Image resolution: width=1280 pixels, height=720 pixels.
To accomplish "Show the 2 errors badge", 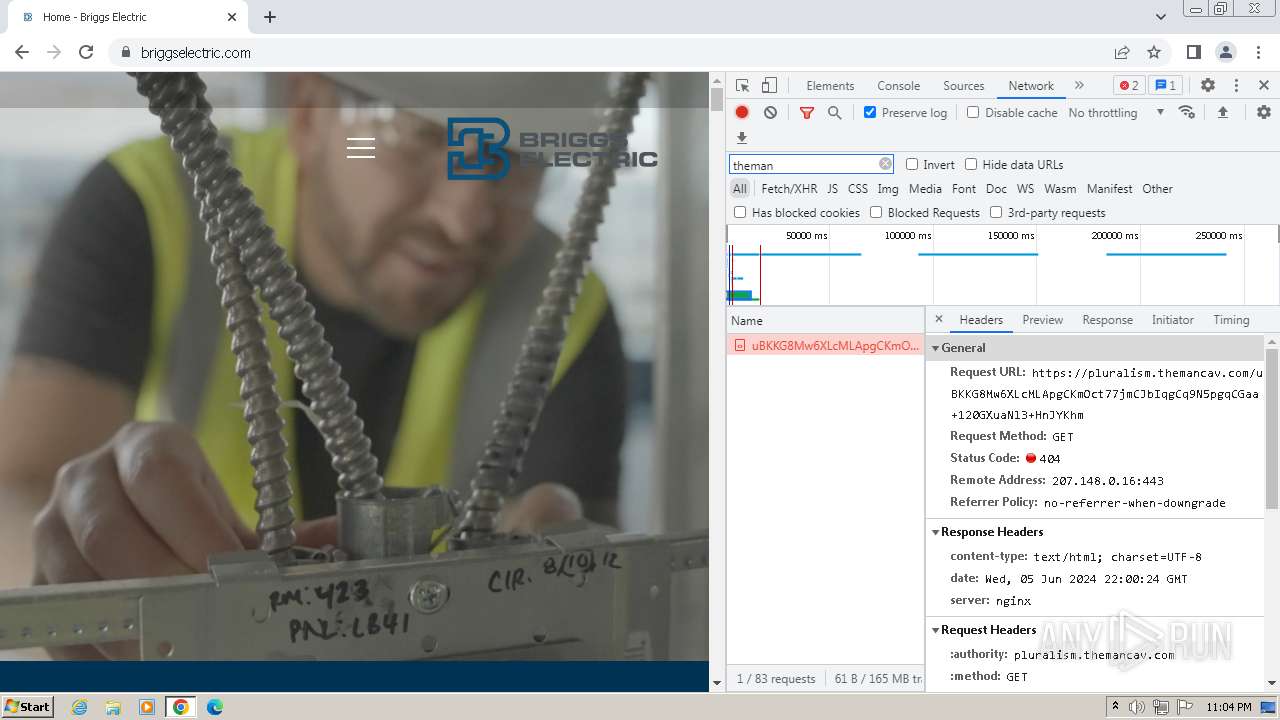I will tap(1129, 86).
